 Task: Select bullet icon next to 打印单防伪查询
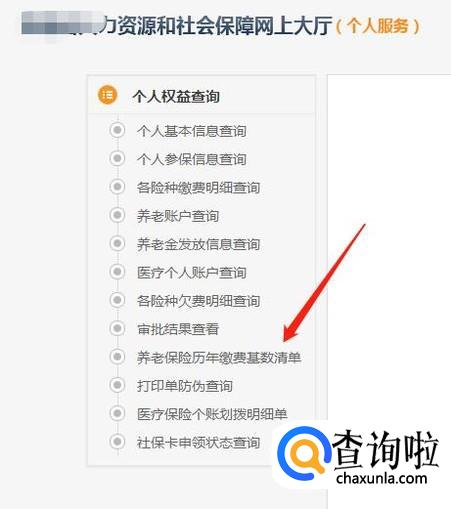pos(117,385)
